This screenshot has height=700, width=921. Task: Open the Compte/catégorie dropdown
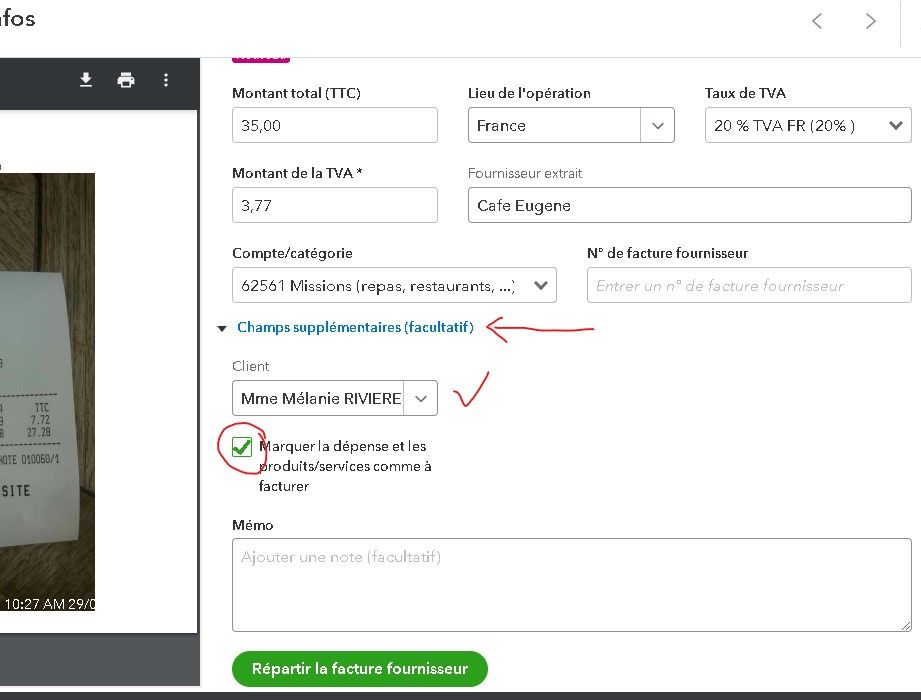tap(541, 285)
